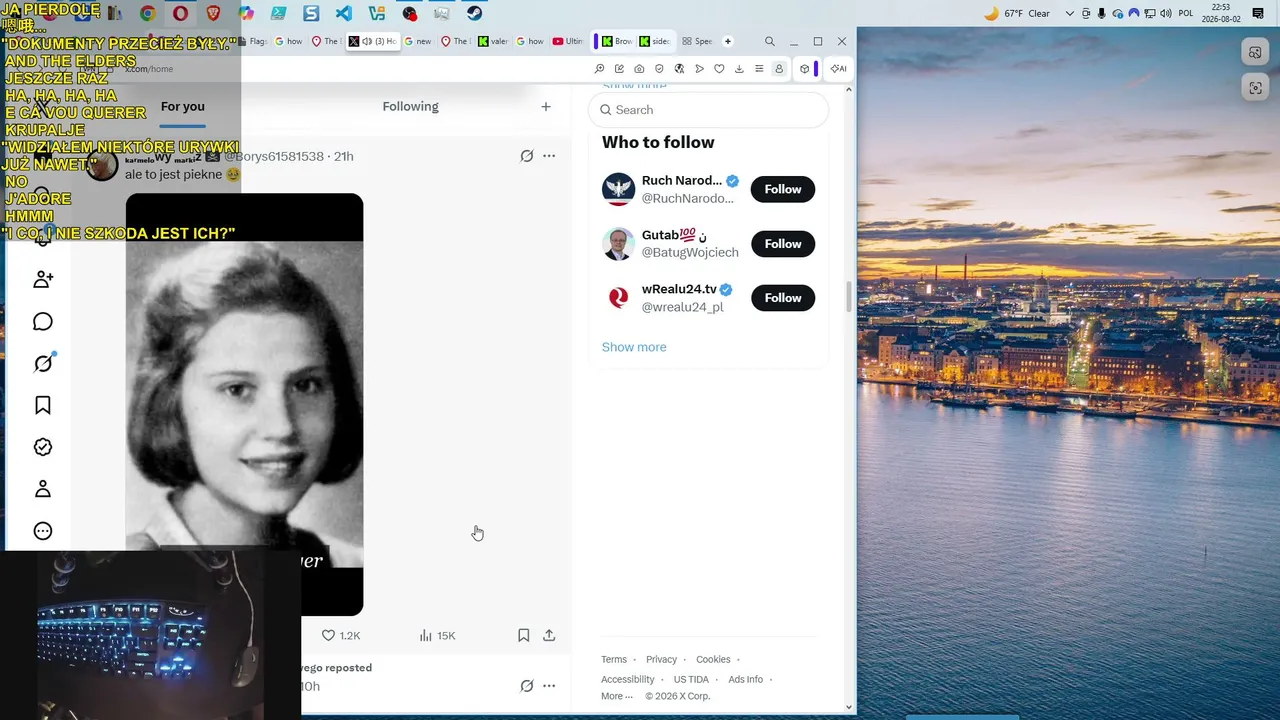
Task: Show hidden system tray icons
Action: pos(1070,13)
